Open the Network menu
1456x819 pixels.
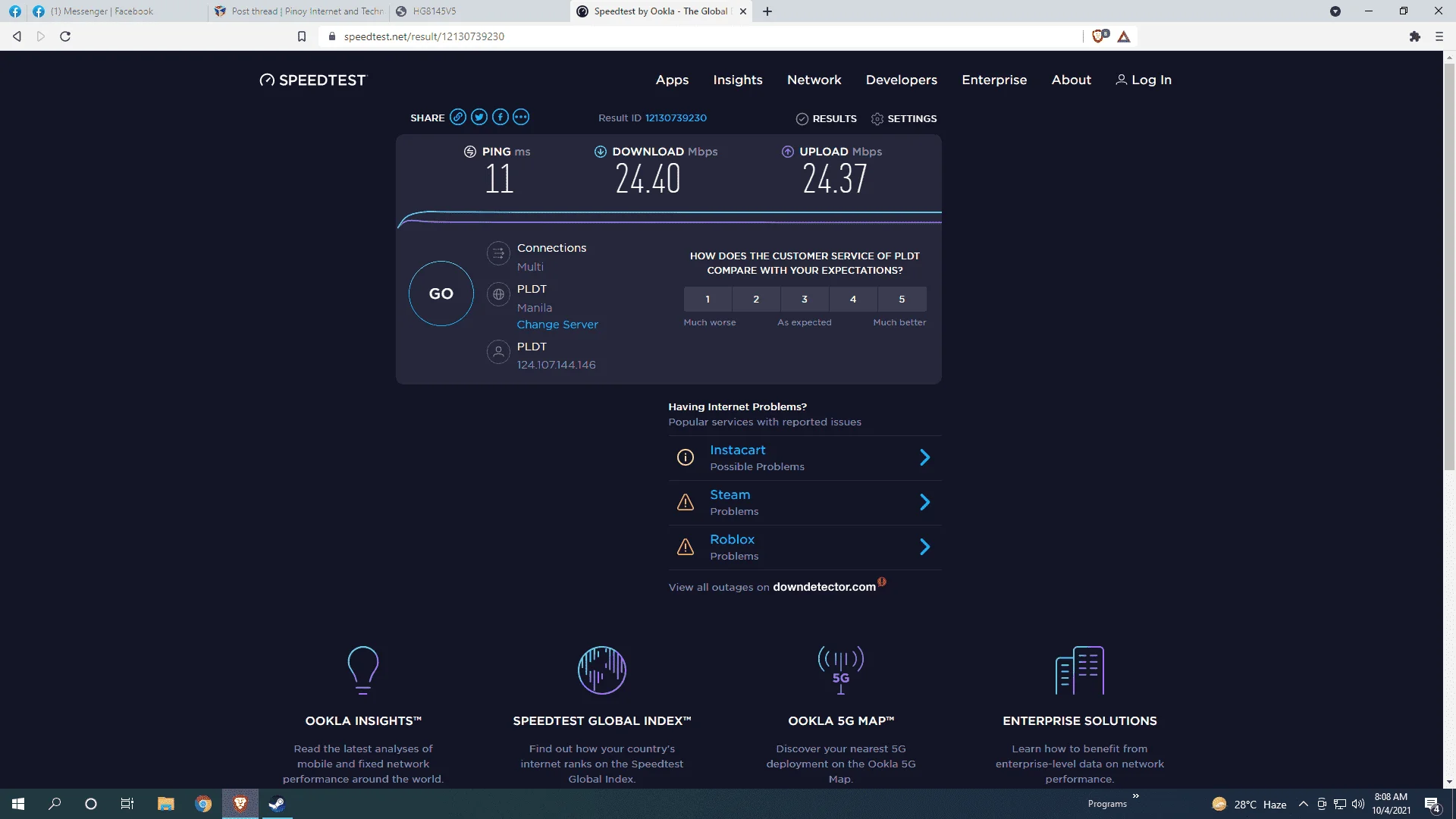tap(814, 80)
